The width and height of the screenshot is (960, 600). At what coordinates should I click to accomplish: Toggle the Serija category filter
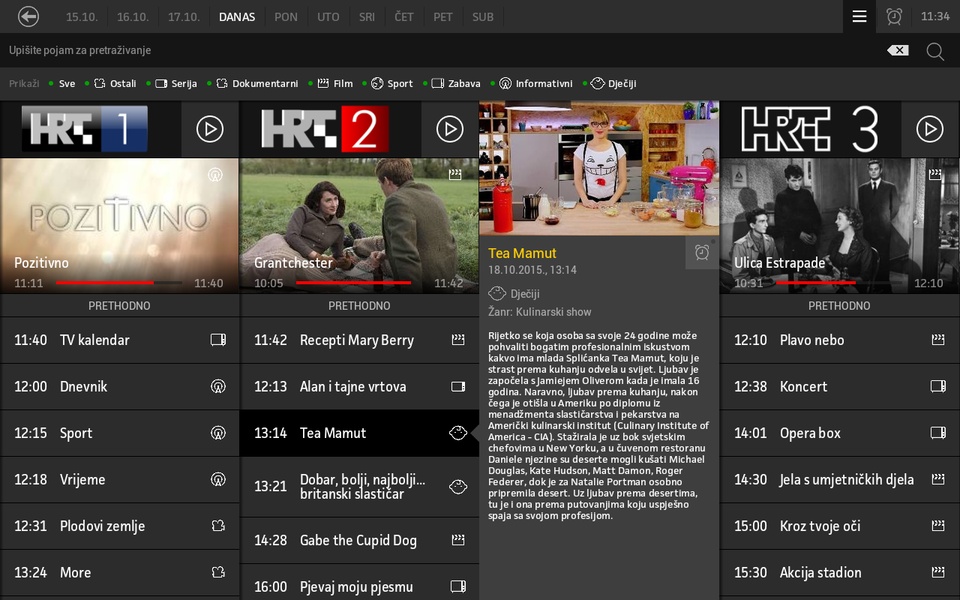tap(171, 83)
